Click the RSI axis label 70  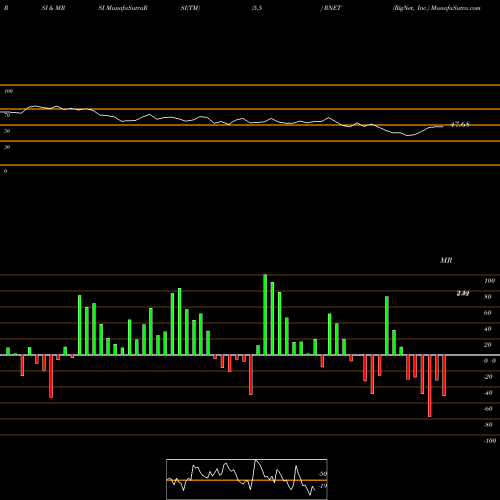(x=7, y=115)
